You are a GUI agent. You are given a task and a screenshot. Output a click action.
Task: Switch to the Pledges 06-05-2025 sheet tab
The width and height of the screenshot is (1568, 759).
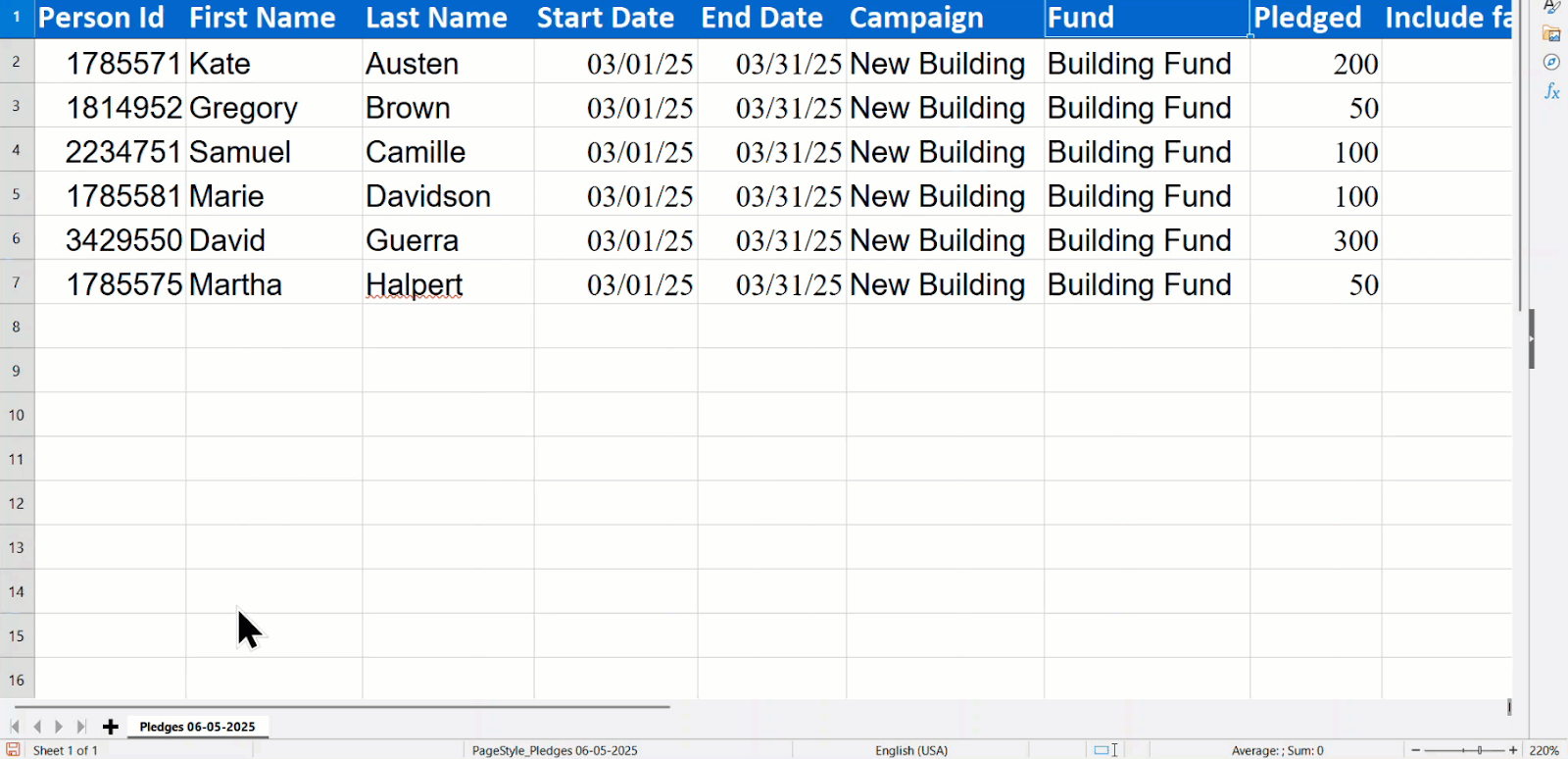pos(197,727)
